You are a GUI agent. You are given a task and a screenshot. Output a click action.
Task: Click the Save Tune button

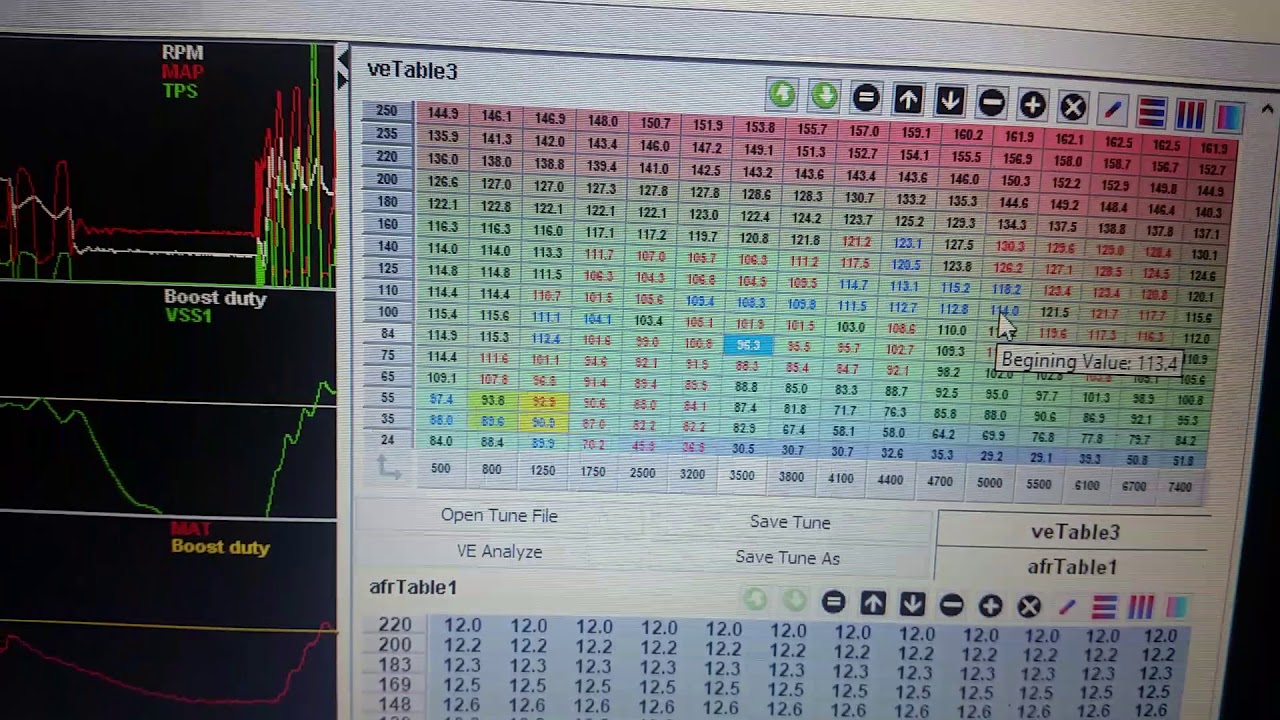pyautogui.click(x=790, y=522)
